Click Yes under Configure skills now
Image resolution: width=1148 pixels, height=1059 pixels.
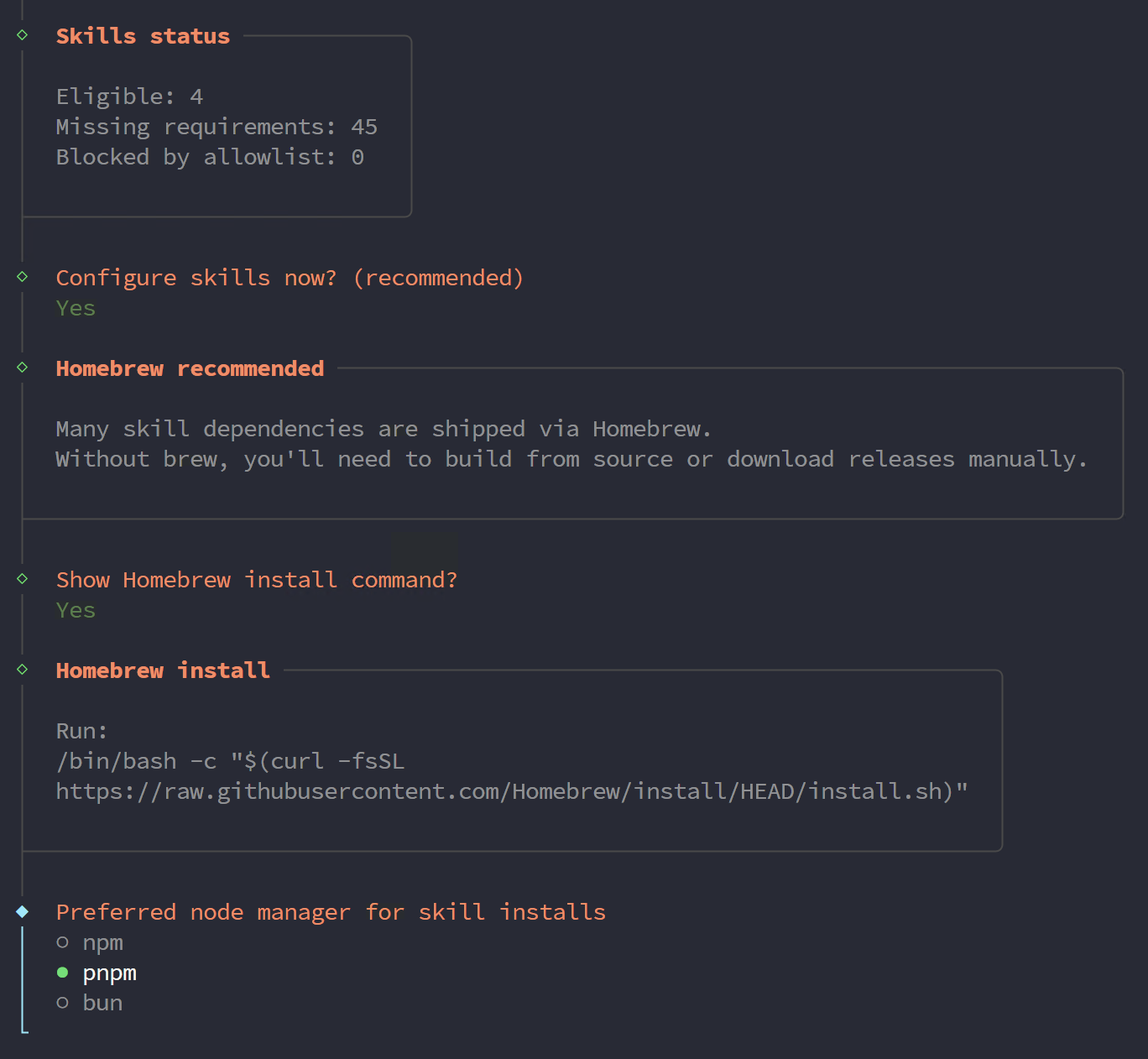[x=75, y=308]
